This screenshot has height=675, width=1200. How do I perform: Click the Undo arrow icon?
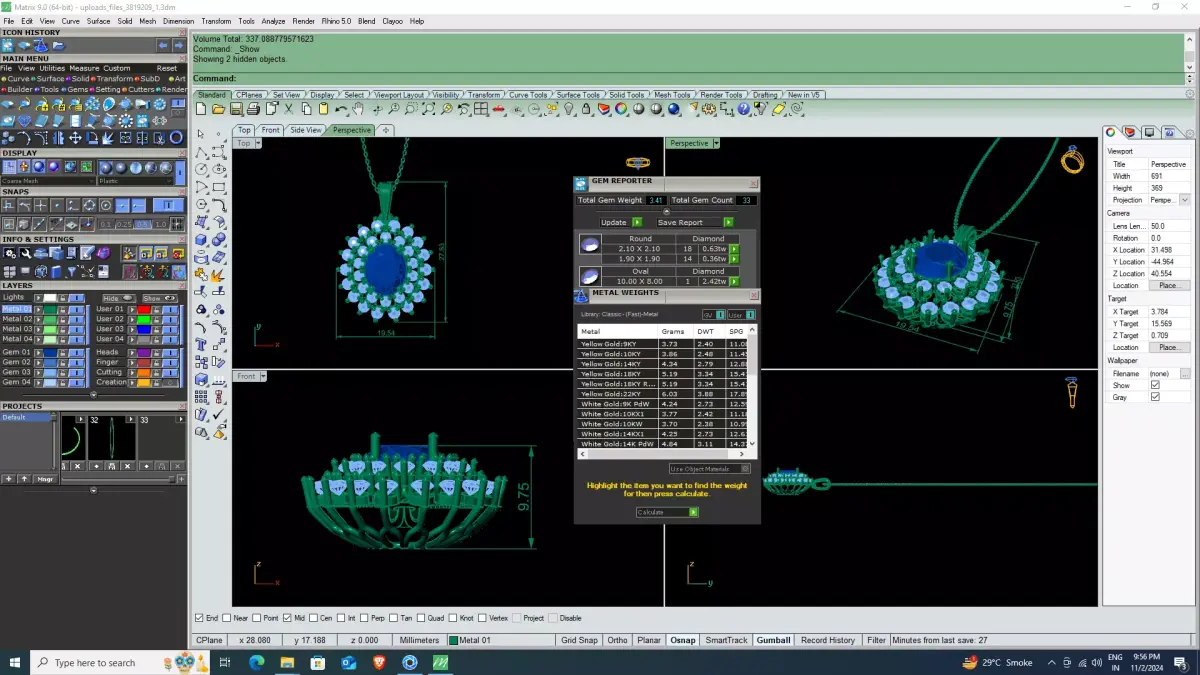341,109
